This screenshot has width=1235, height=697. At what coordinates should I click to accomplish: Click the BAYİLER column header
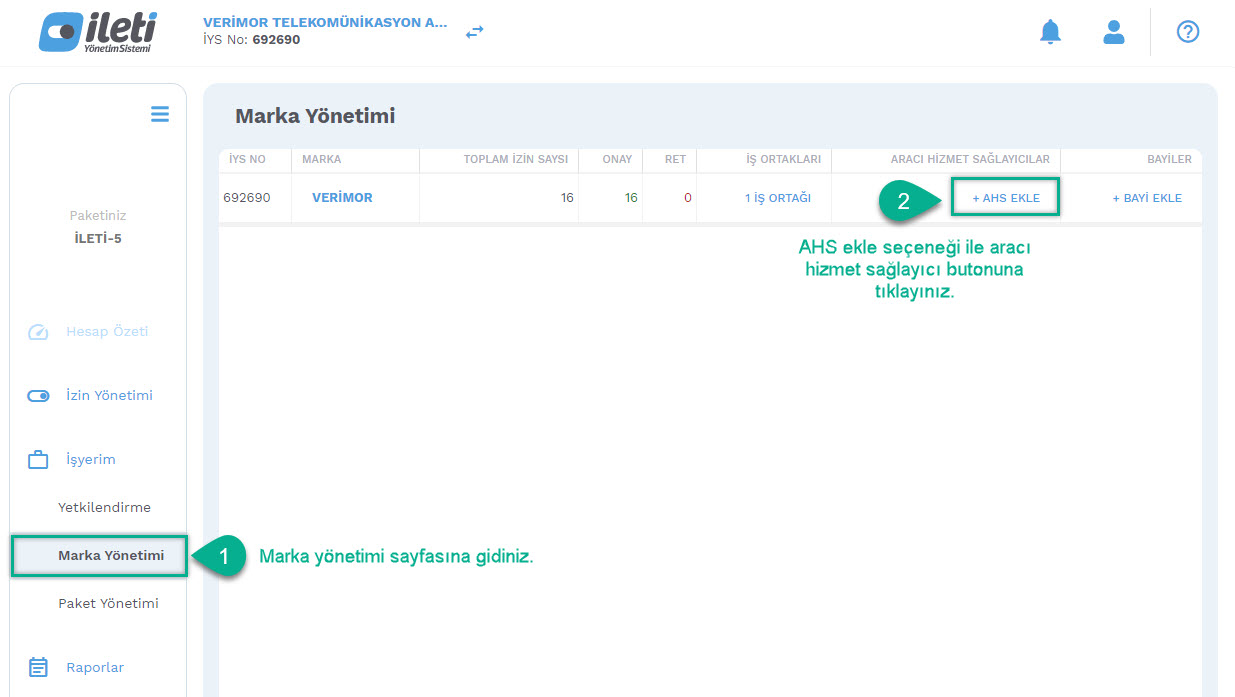1169,159
